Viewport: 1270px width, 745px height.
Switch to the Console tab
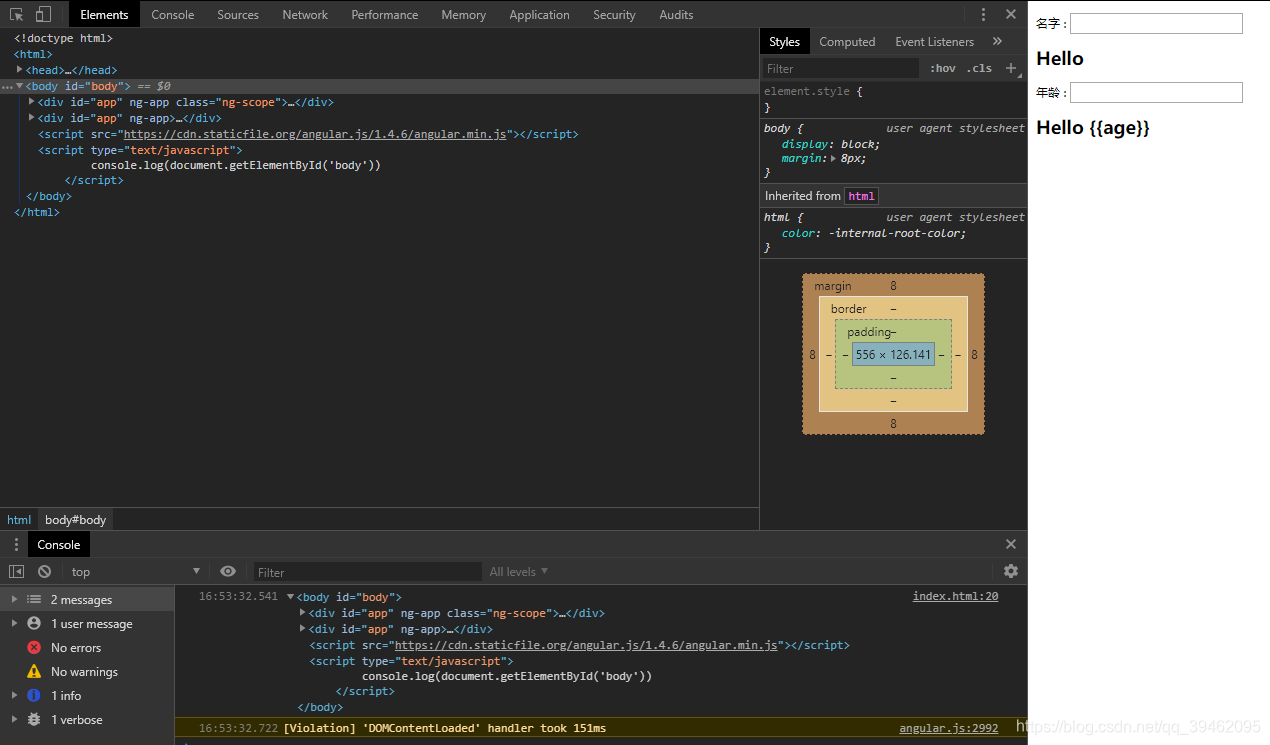172,14
